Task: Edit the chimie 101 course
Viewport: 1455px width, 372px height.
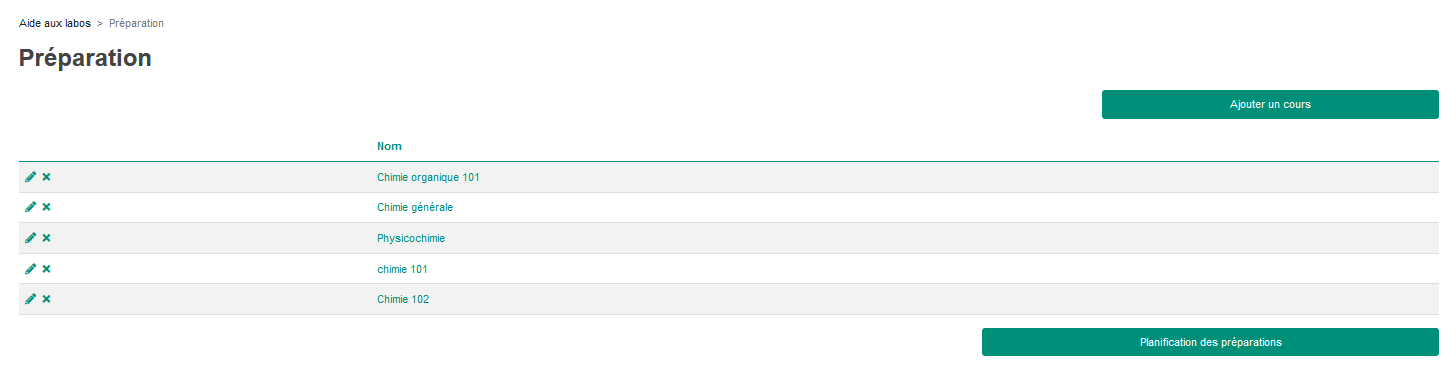Action: pos(30,269)
